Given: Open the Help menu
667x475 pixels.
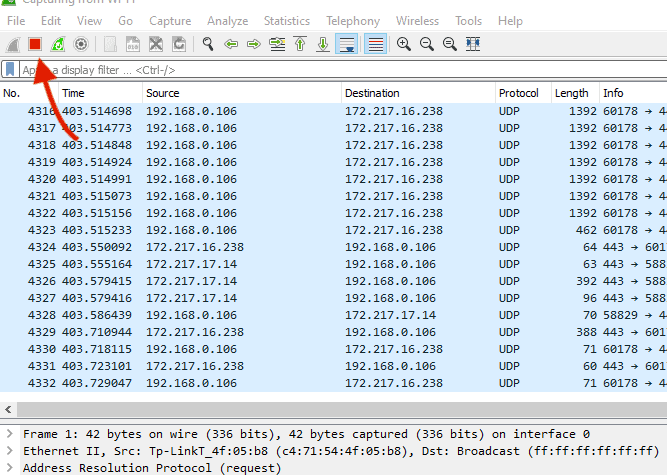Looking at the screenshot, I should [x=510, y=21].
